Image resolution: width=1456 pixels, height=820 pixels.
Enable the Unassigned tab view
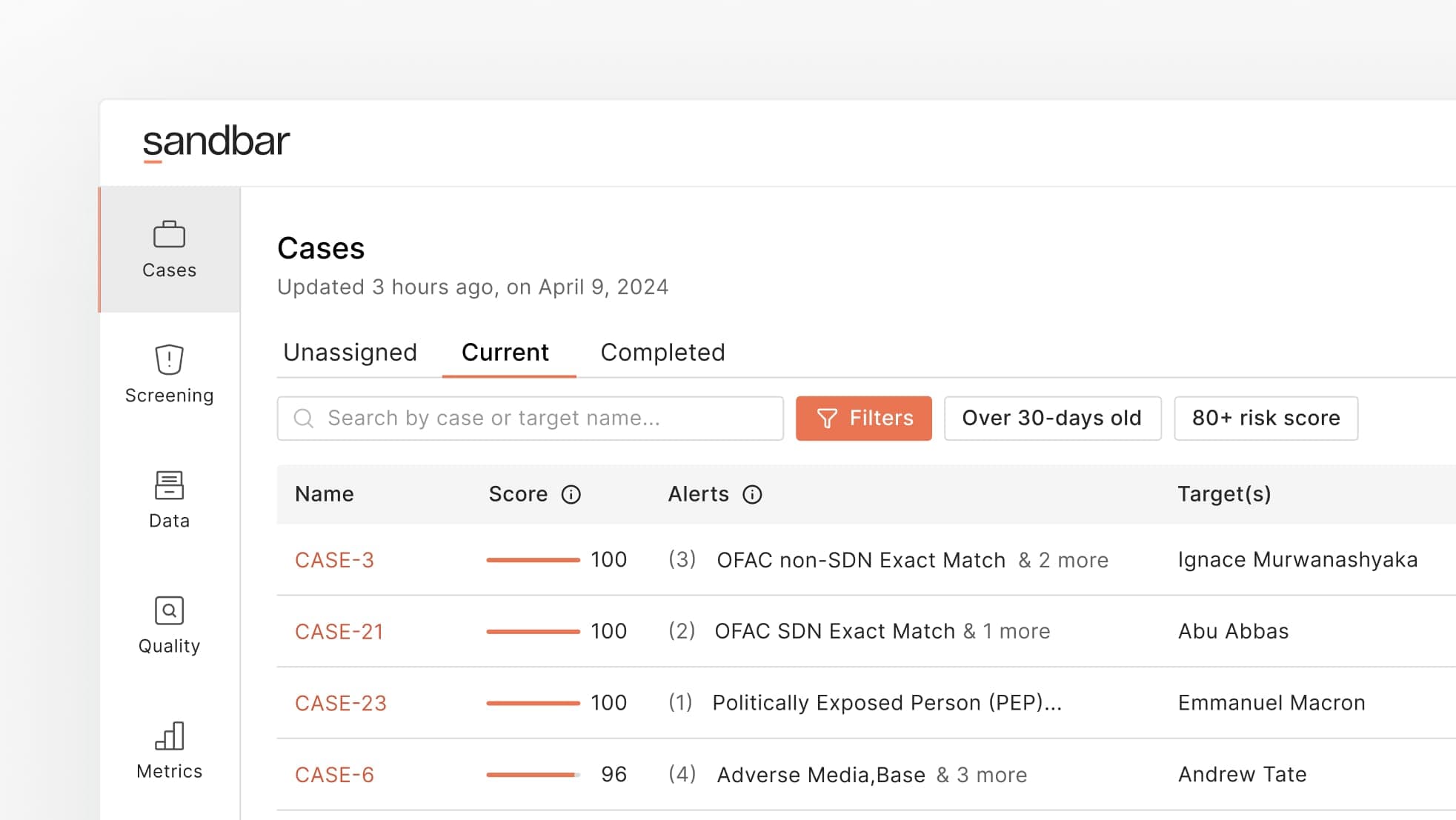click(x=348, y=352)
